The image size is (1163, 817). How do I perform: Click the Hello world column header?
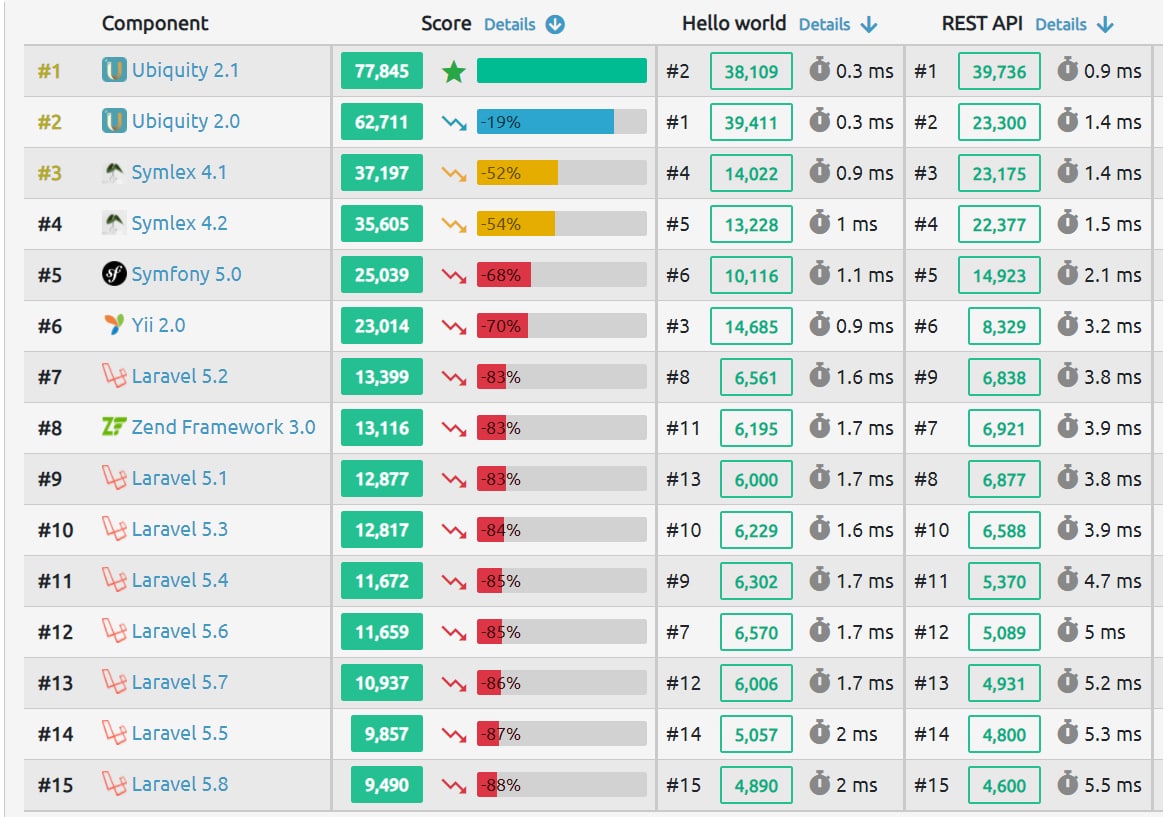[x=734, y=24]
